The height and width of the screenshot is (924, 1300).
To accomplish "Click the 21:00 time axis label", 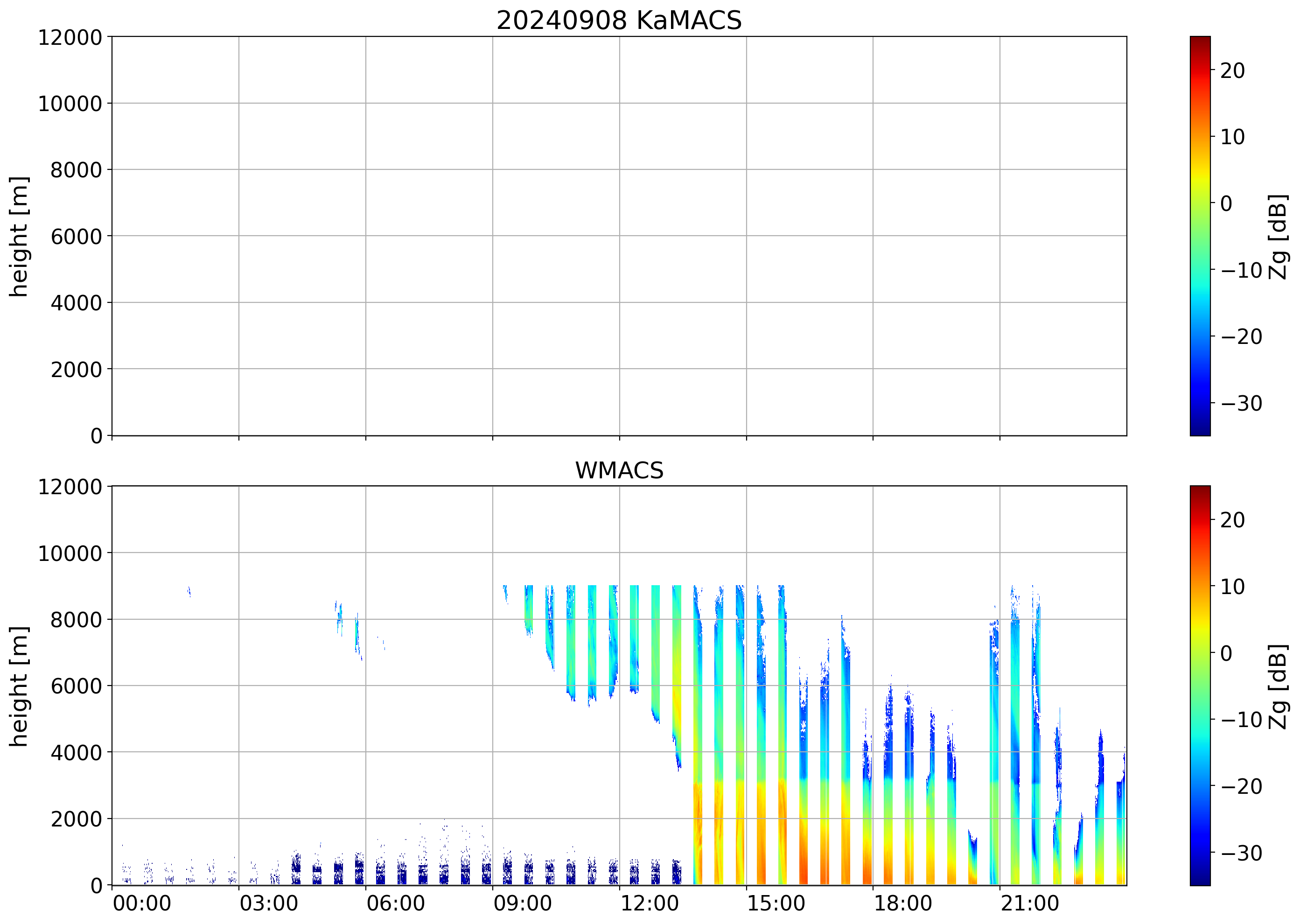I will [x=1029, y=903].
